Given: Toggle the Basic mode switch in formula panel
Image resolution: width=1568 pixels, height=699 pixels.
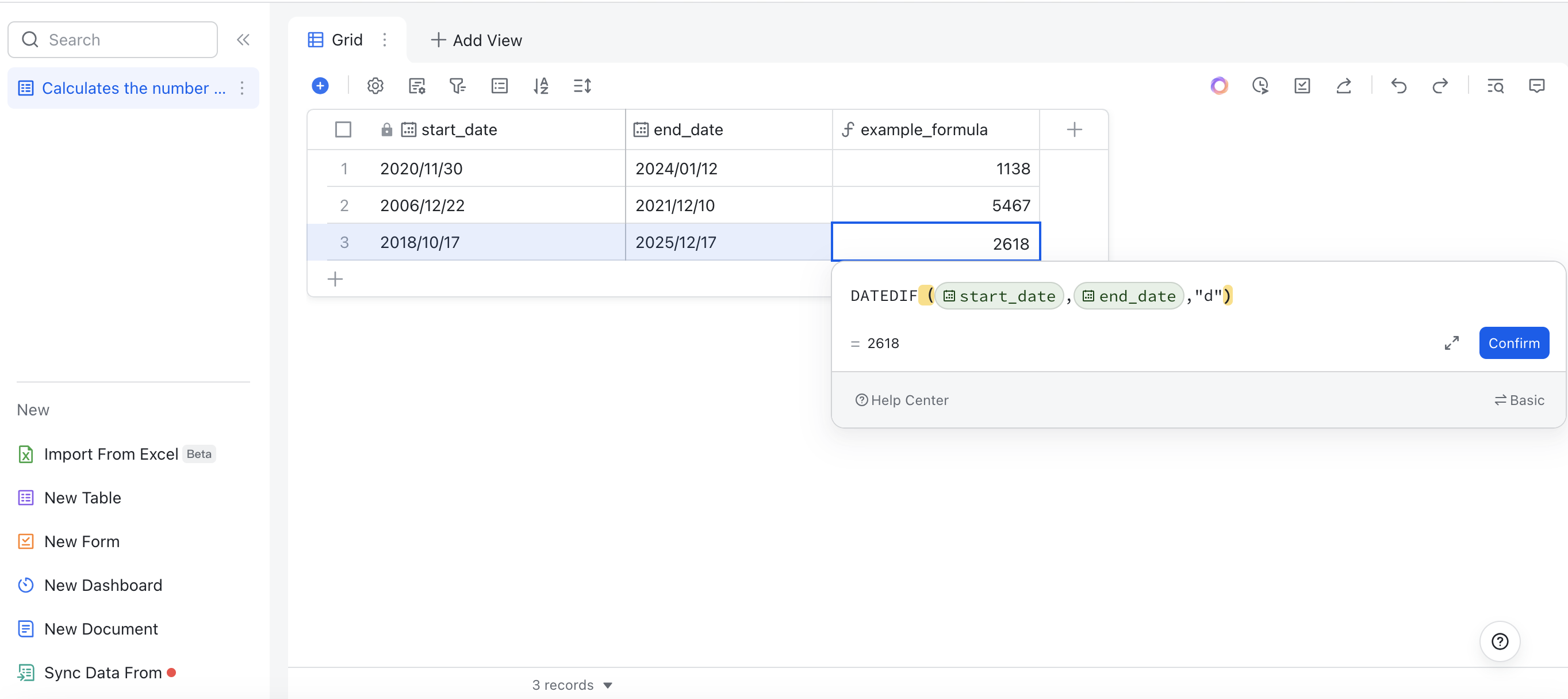Looking at the screenshot, I should [1519, 400].
